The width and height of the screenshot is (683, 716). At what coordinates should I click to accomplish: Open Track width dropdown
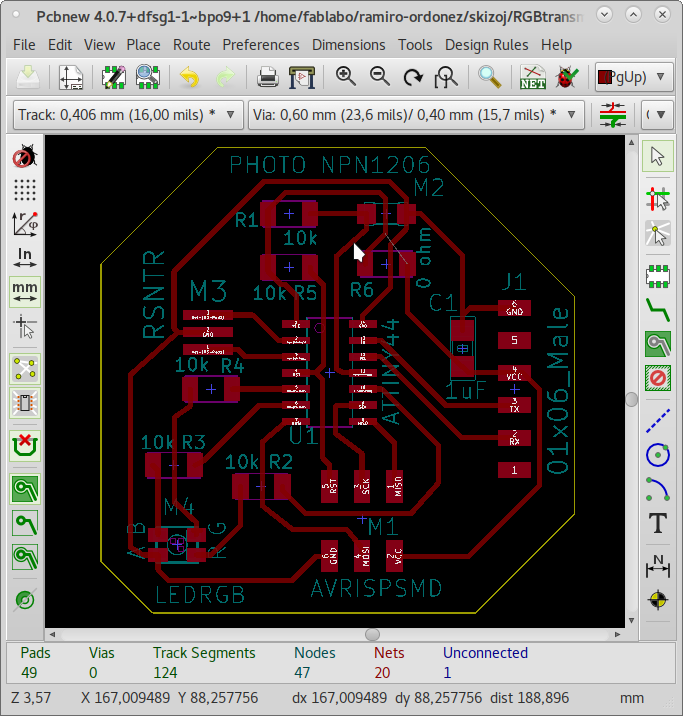click(x=128, y=115)
